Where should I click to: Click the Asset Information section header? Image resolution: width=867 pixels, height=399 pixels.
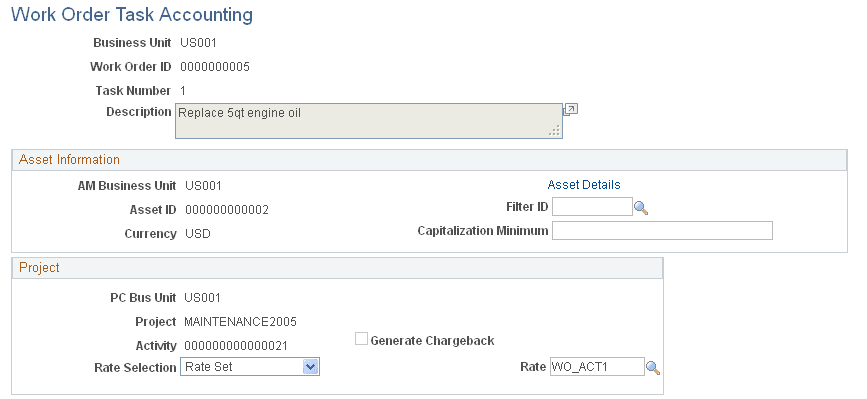coord(429,160)
